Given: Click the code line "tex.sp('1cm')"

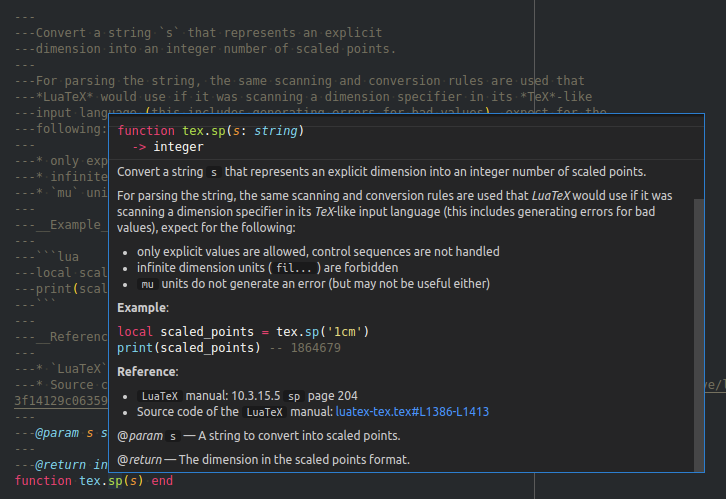Looking at the screenshot, I should (x=323, y=332).
